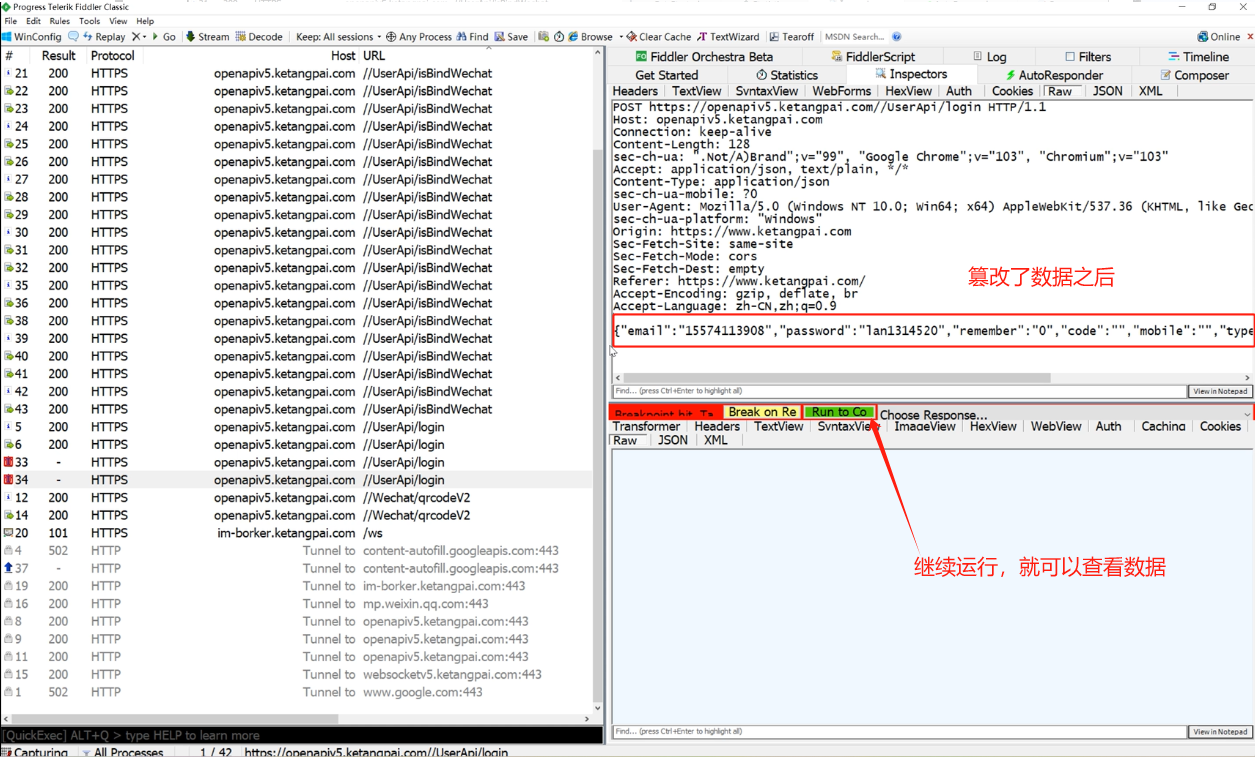Click the QuickExec command box
This screenshot has height=757, width=1255.
point(302,735)
